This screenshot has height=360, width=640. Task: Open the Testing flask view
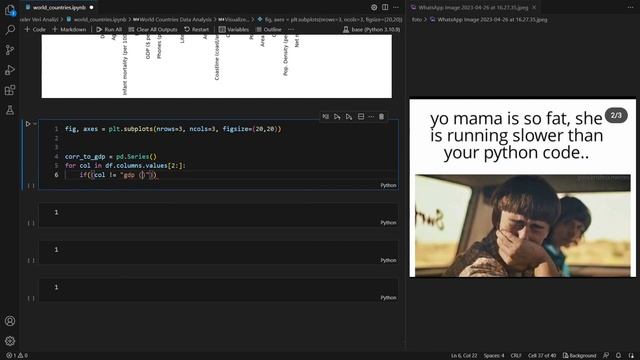10,110
